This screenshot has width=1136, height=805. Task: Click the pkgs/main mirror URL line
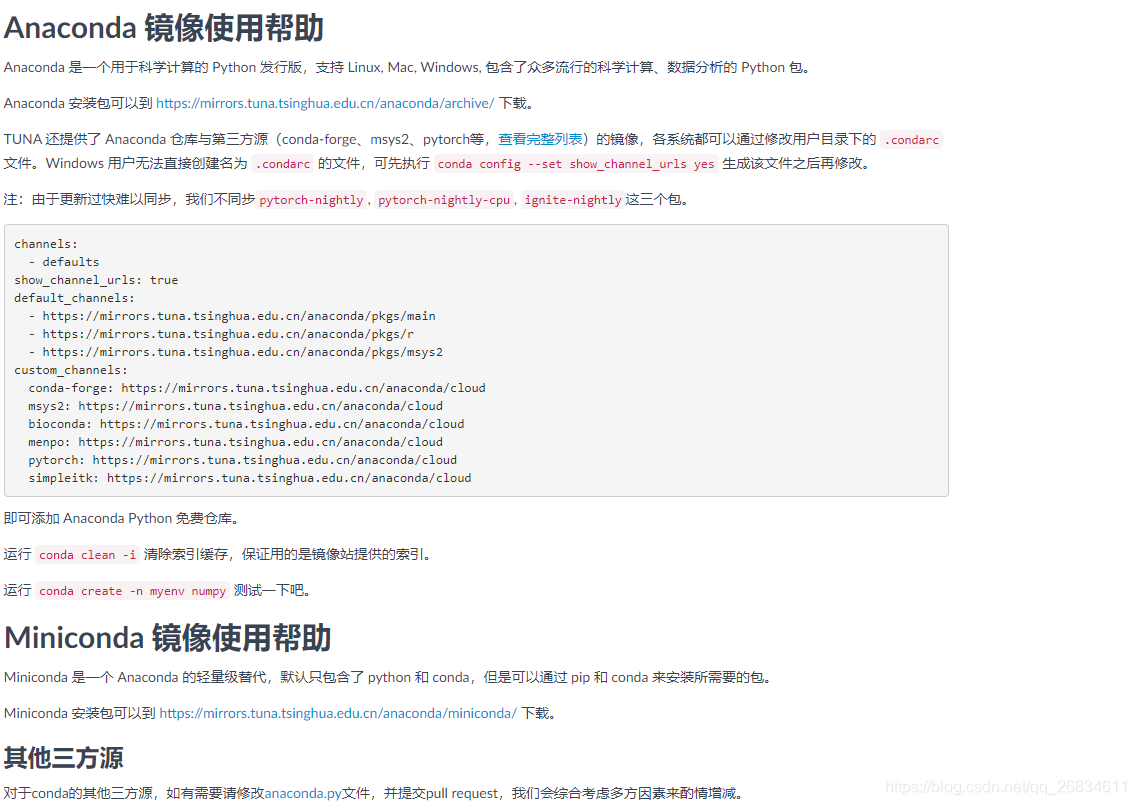(232, 316)
